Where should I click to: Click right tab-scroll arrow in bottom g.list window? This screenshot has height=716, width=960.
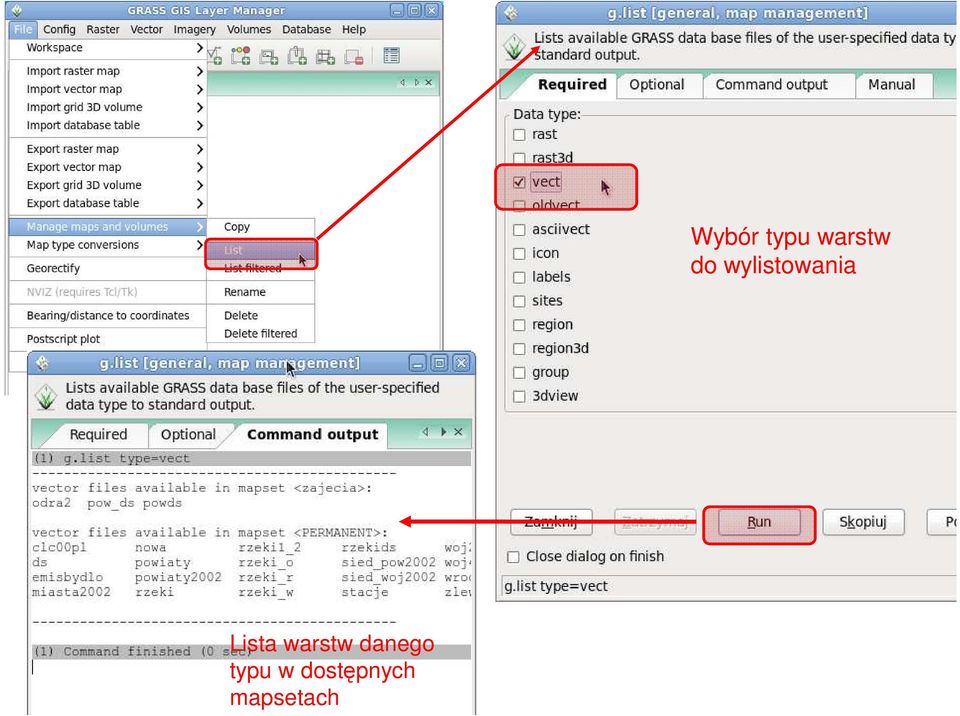point(443,432)
